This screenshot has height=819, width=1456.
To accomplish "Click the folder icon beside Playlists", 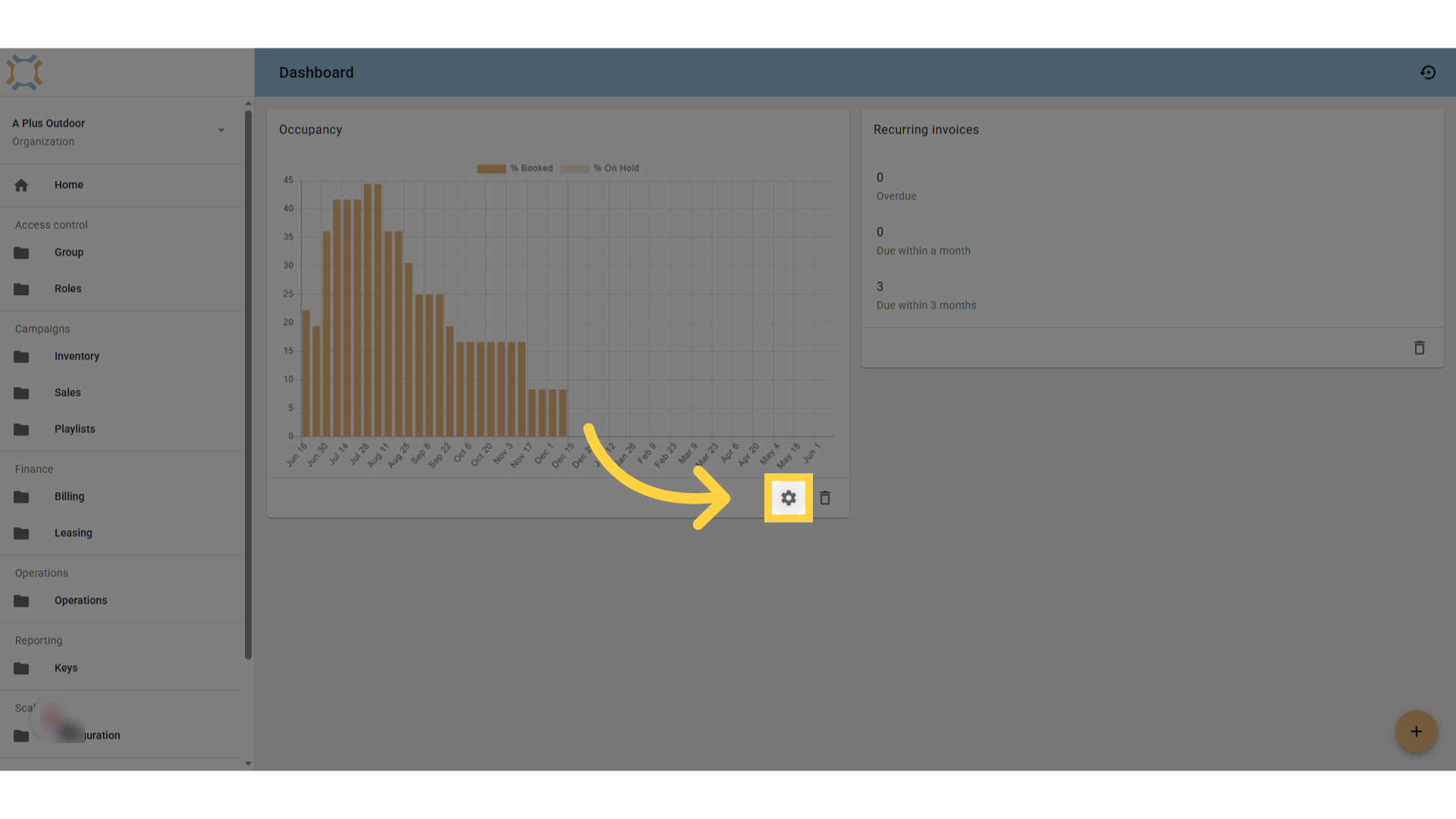I will (21, 429).
